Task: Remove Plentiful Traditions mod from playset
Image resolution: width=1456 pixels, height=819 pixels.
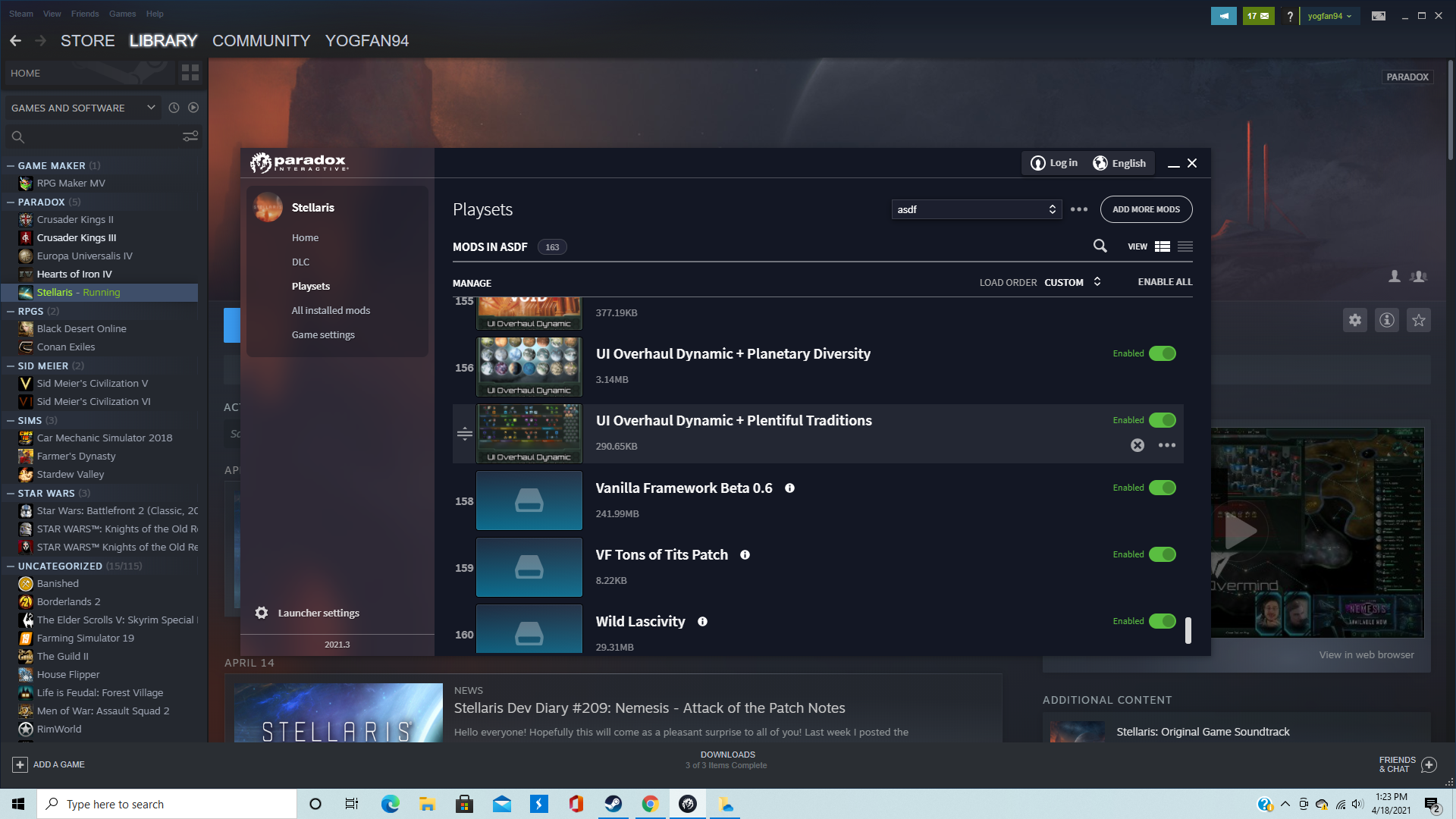Action: [1137, 445]
